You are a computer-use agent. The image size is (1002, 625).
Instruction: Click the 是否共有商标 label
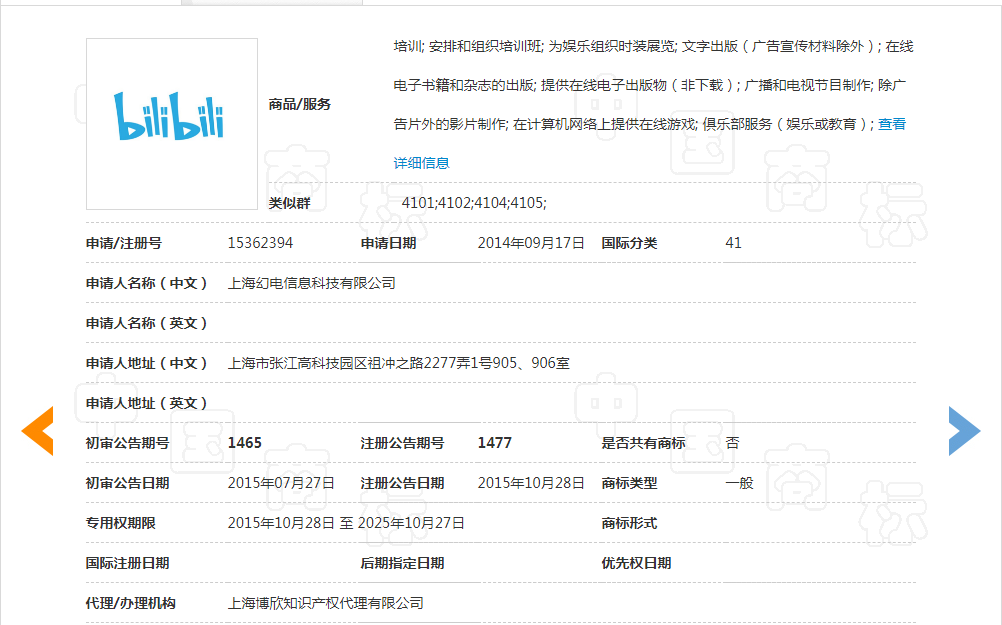click(x=643, y=443)
